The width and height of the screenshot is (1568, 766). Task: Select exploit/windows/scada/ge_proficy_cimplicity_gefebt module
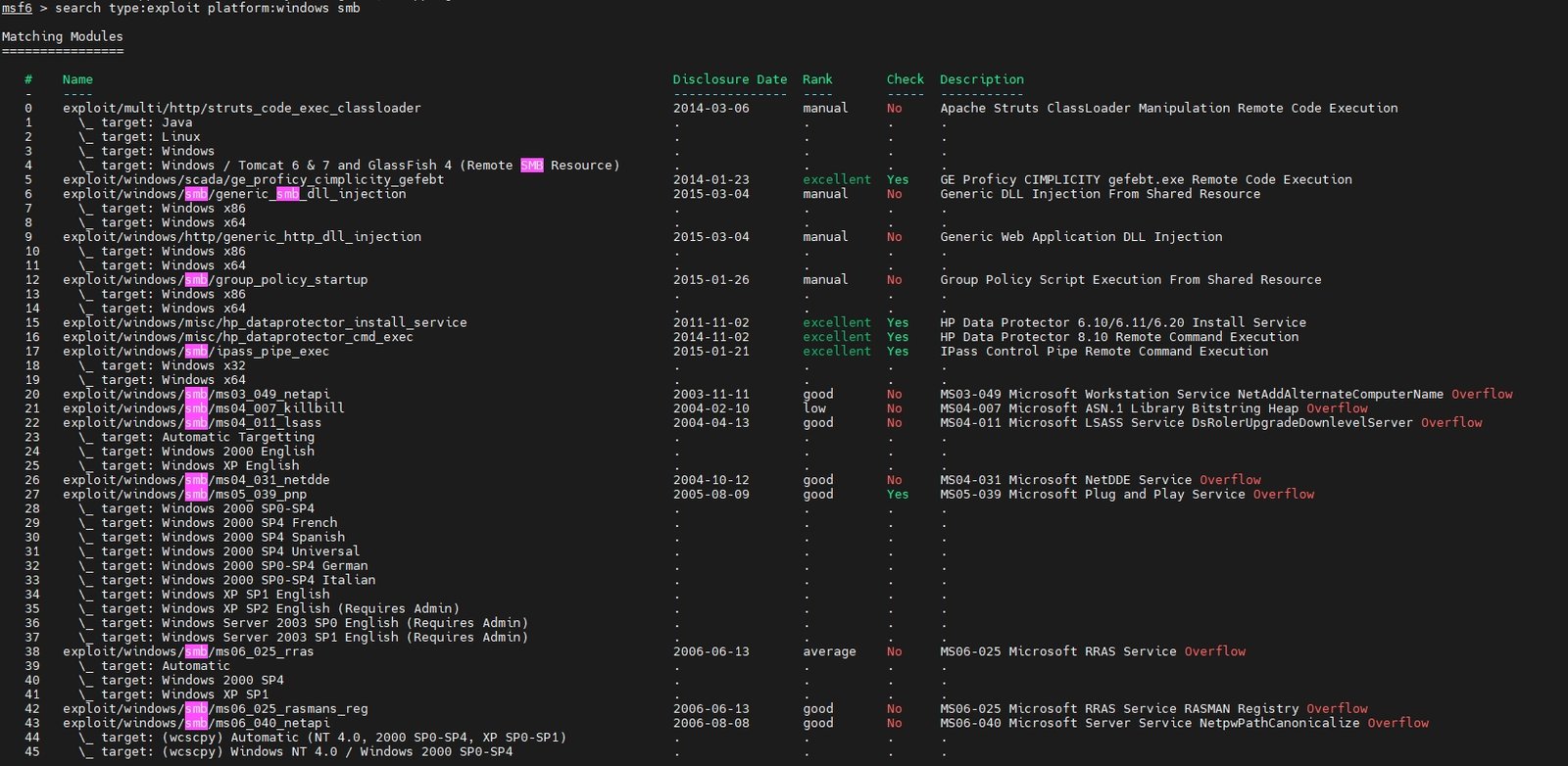pos(254,179)
